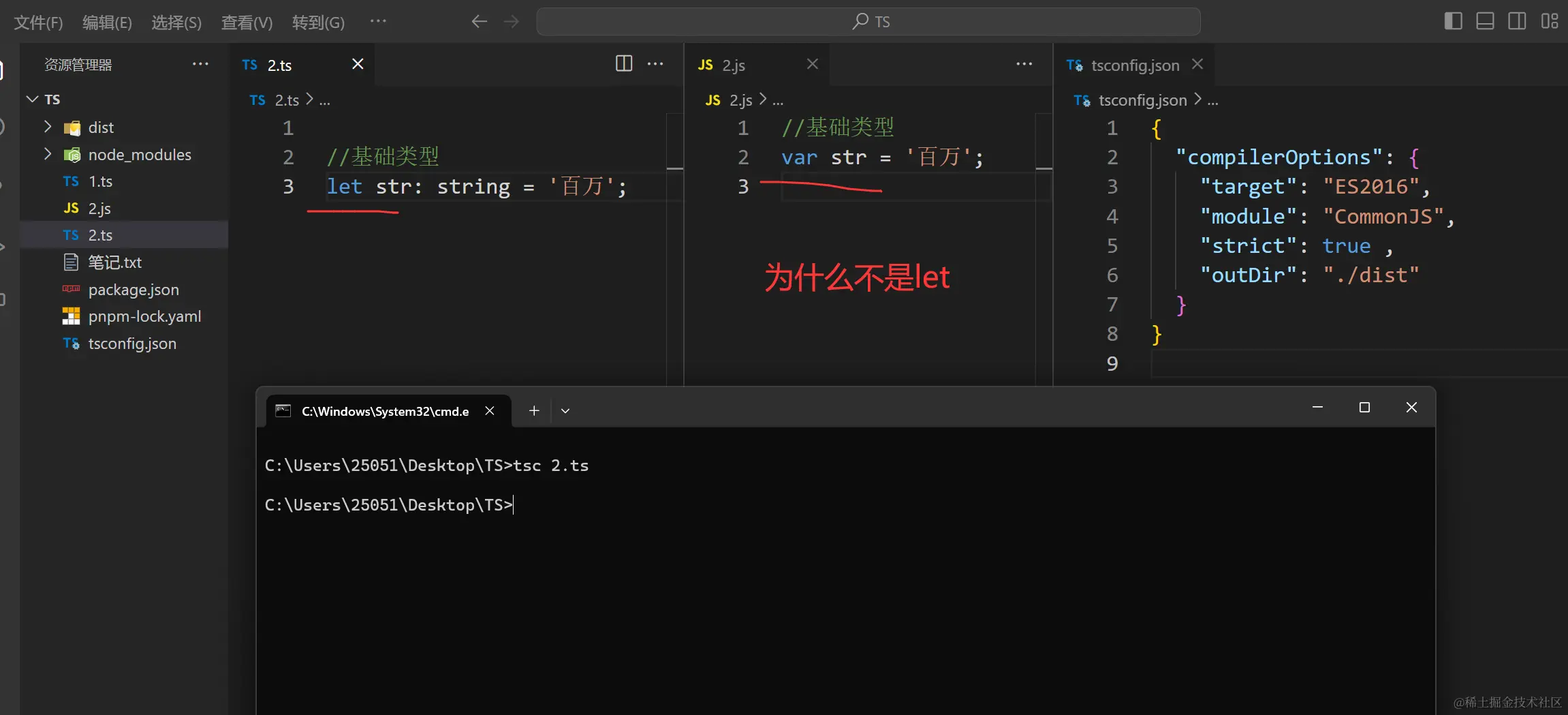Viewport: 1568px width, 715px height.
Task: Switch to the tsconfig.json tab
Action: 1133,65
